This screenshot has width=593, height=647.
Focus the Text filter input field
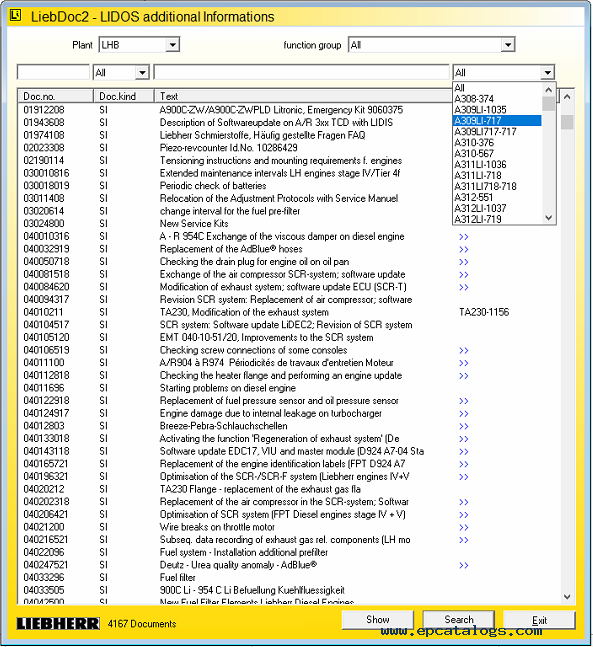(x=301, y=72)
